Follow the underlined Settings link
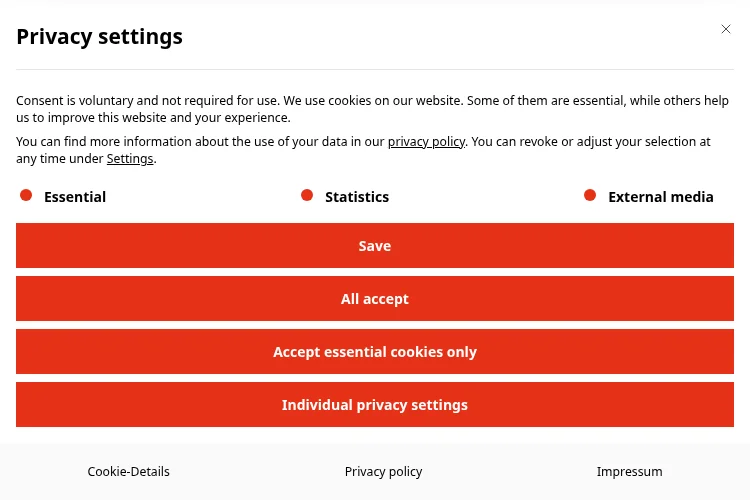Screen dimensions: 750x500 click(130, 158)
